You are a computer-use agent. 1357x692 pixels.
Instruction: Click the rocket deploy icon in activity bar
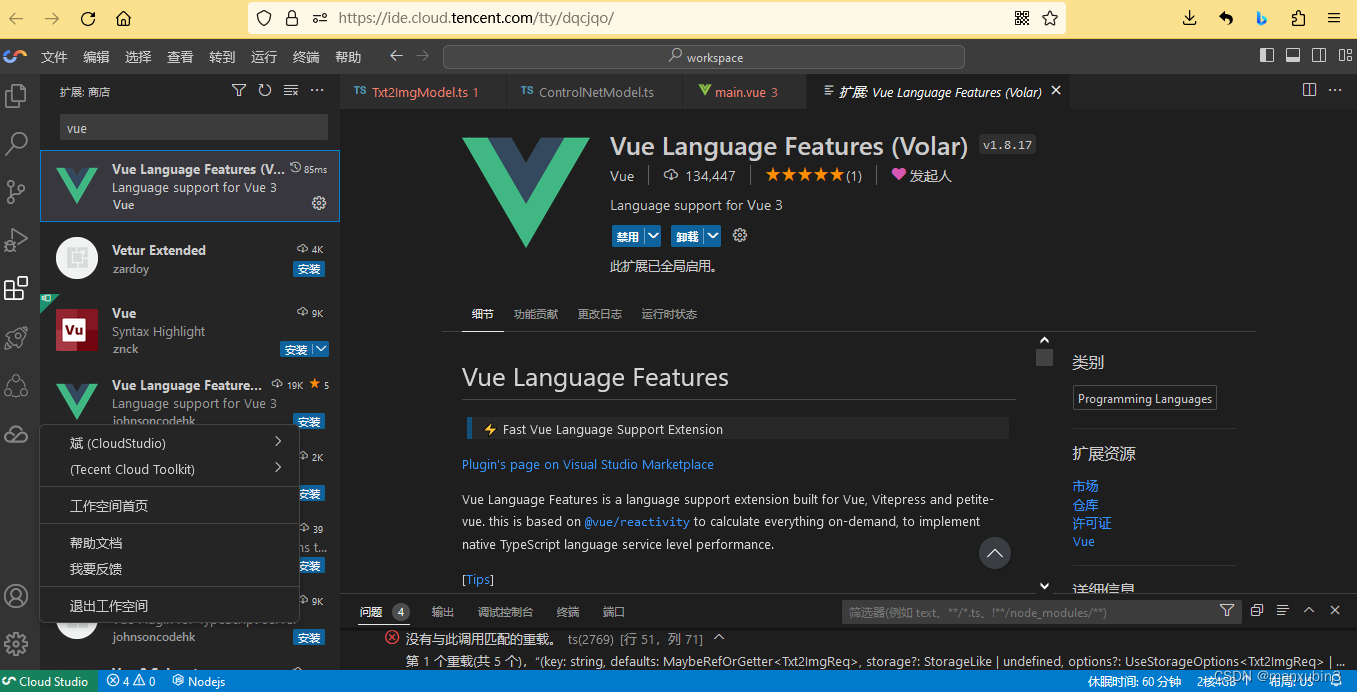point(16,338)
